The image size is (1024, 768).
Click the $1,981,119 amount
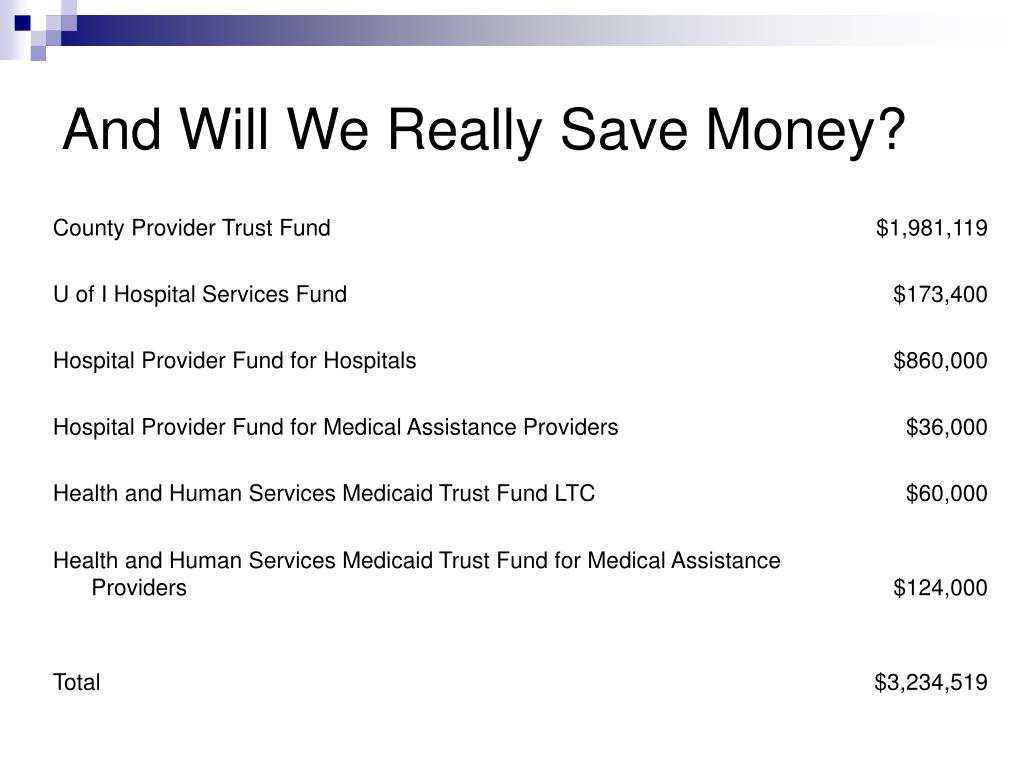(931, 228)
